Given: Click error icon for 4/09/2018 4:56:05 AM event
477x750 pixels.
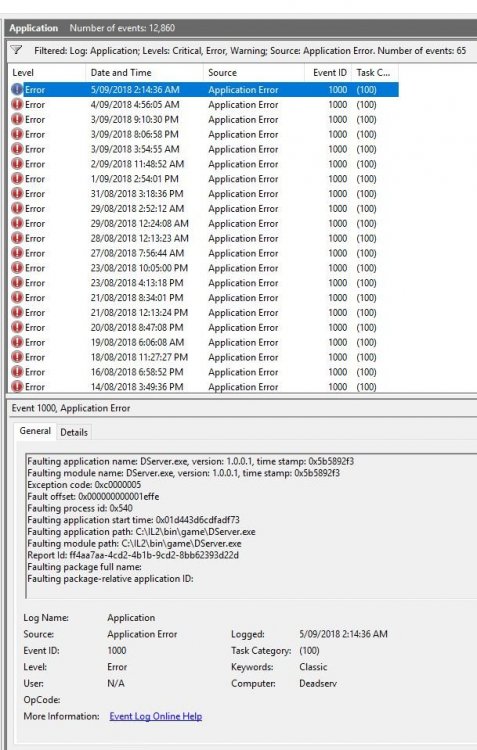Looking at the screenshot, I should tap(17, 104).
